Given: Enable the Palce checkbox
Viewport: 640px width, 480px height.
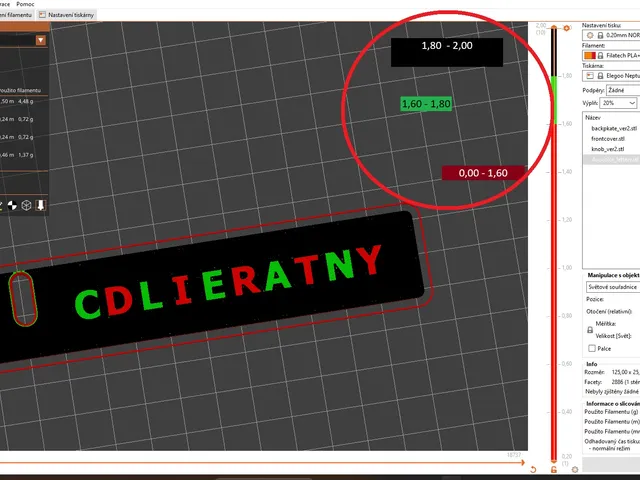Looking at the screenshot, I should point(592,349).
